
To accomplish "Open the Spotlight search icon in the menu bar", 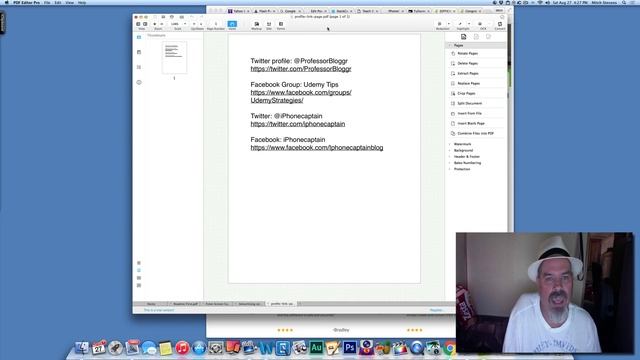I will 624,2.
